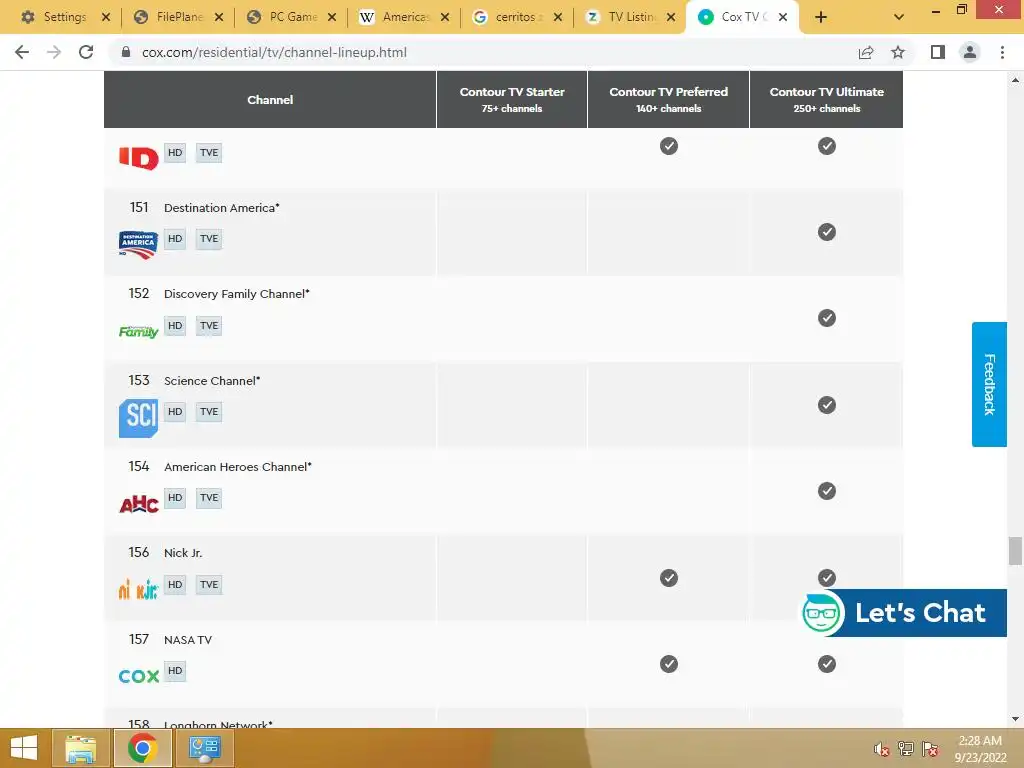
Task: Click Nick Jr. Preferred checkmark
Action: [669, 578]
